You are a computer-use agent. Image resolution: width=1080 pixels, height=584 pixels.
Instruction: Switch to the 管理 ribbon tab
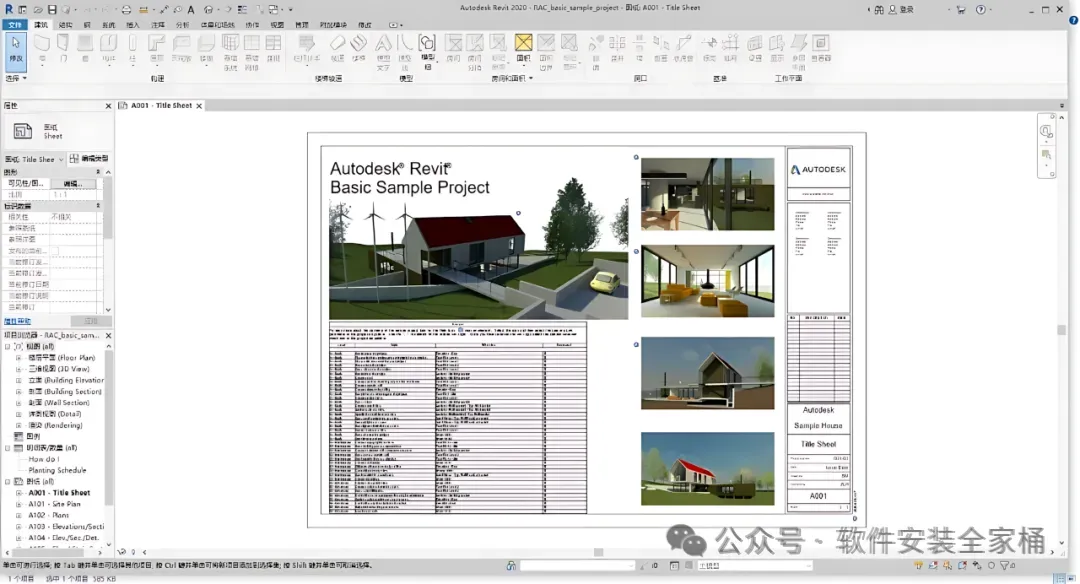302,25
